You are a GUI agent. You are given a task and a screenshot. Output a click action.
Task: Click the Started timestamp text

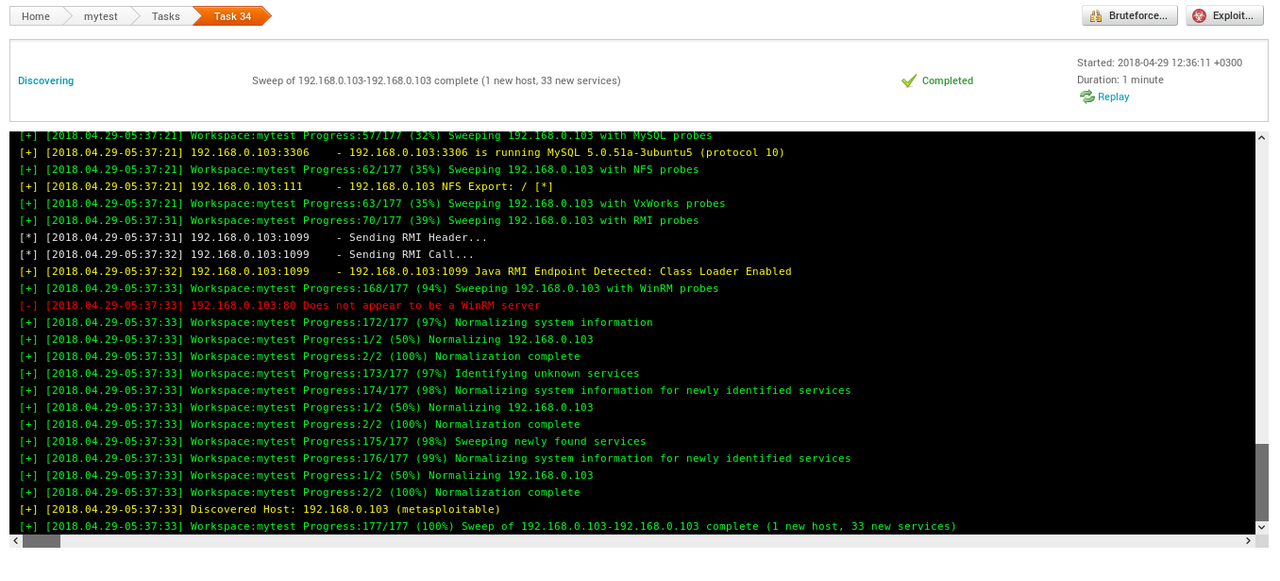[1160, 63]
